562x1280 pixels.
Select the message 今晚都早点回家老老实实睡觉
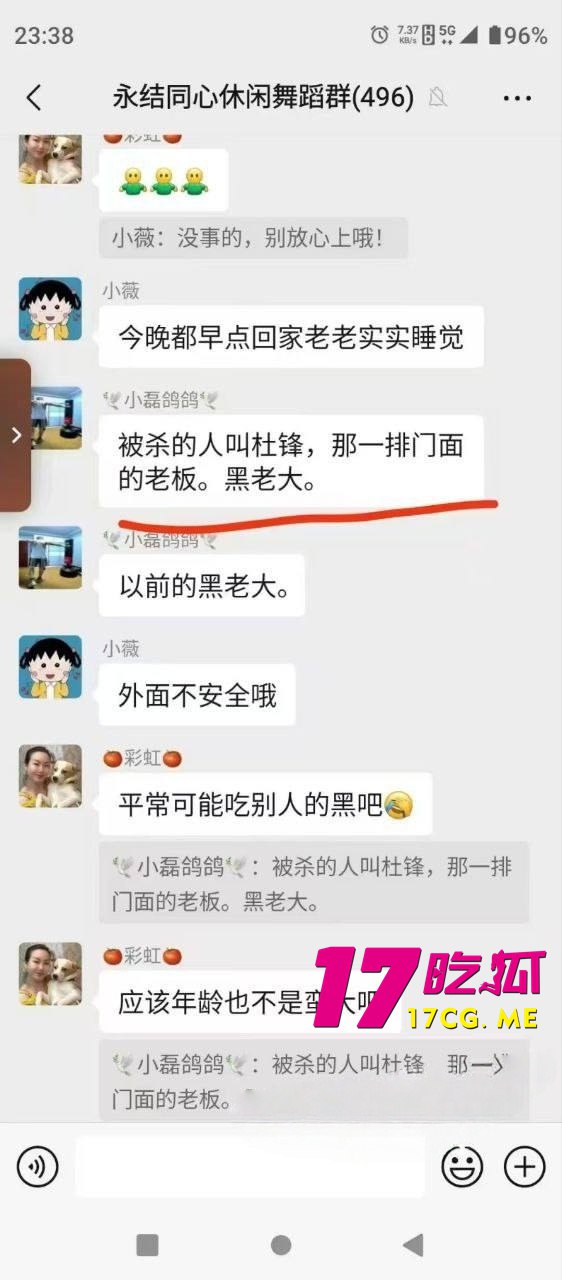[x=291, y=337]
